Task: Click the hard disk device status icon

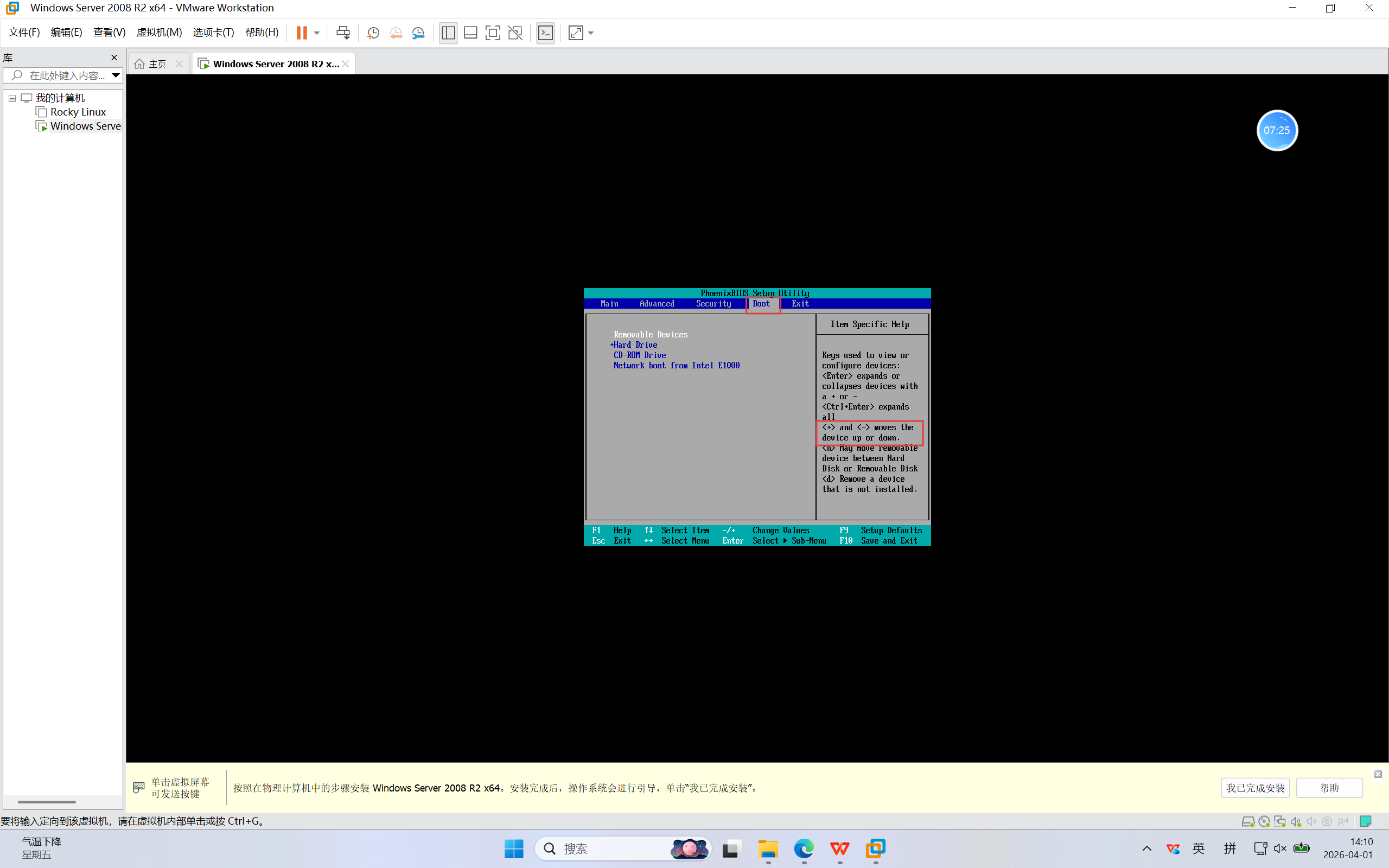Action: pyautogui.click(x=1247, y=821)
